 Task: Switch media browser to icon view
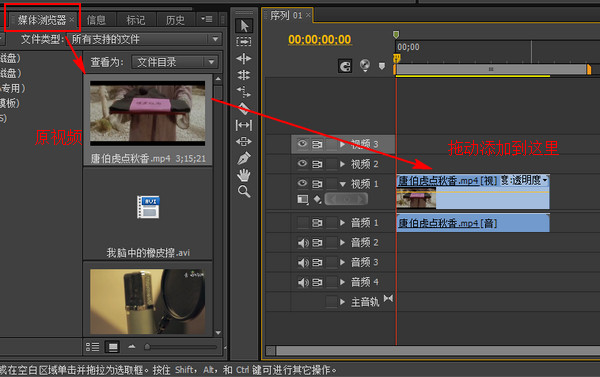(x=112, y=347)
